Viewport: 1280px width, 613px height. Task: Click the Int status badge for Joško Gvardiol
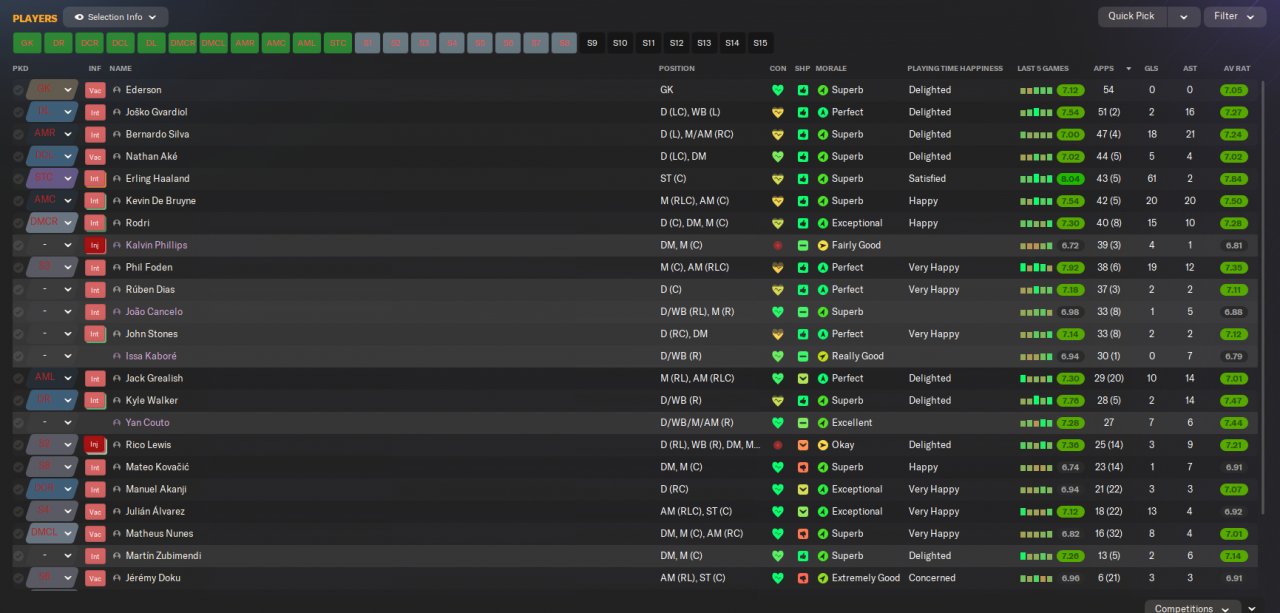coord(95,112)
